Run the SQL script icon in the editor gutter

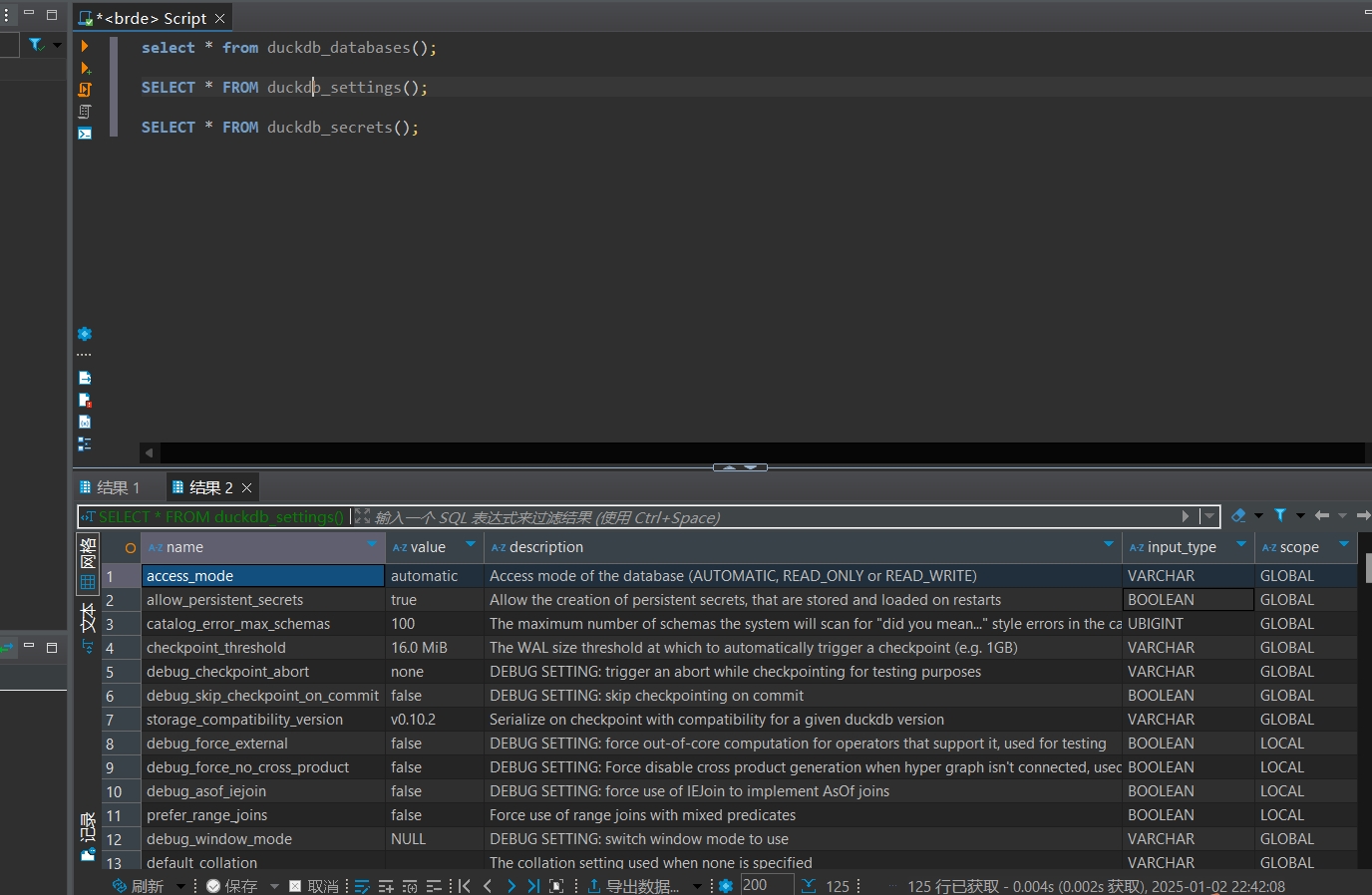[x=85, y=90]
